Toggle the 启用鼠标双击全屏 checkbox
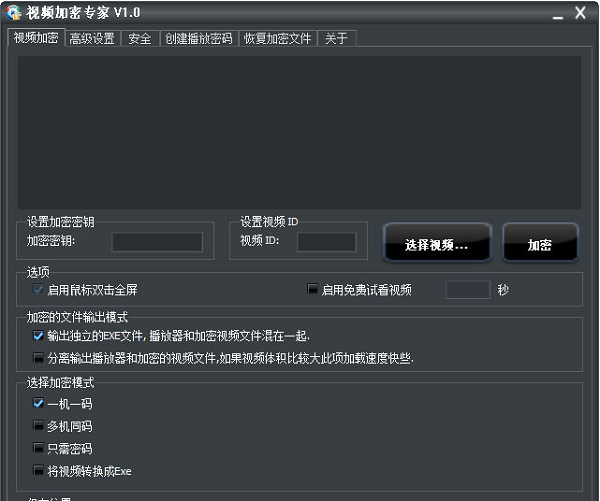This screenshot has height=501, width=600. click(x=38, y=289)
